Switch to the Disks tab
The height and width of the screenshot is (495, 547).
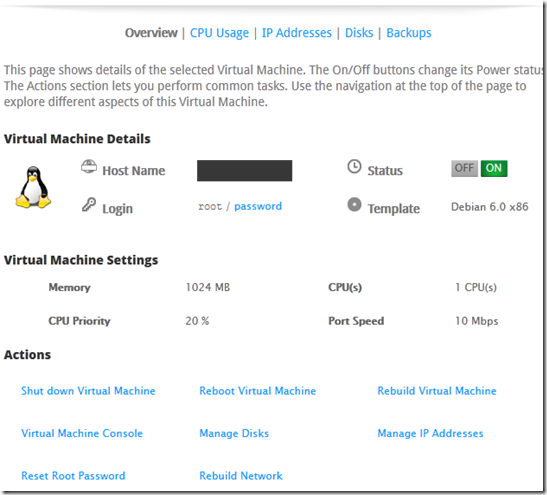(359, 33)
